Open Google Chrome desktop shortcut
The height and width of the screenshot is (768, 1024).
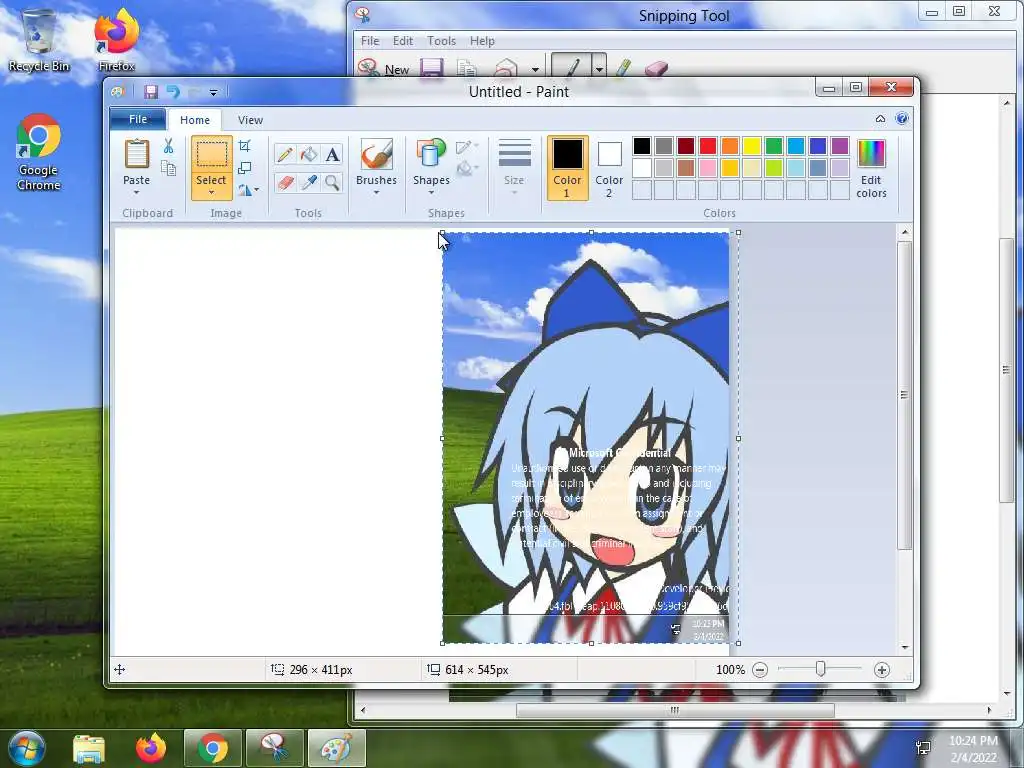coord(39,152)
